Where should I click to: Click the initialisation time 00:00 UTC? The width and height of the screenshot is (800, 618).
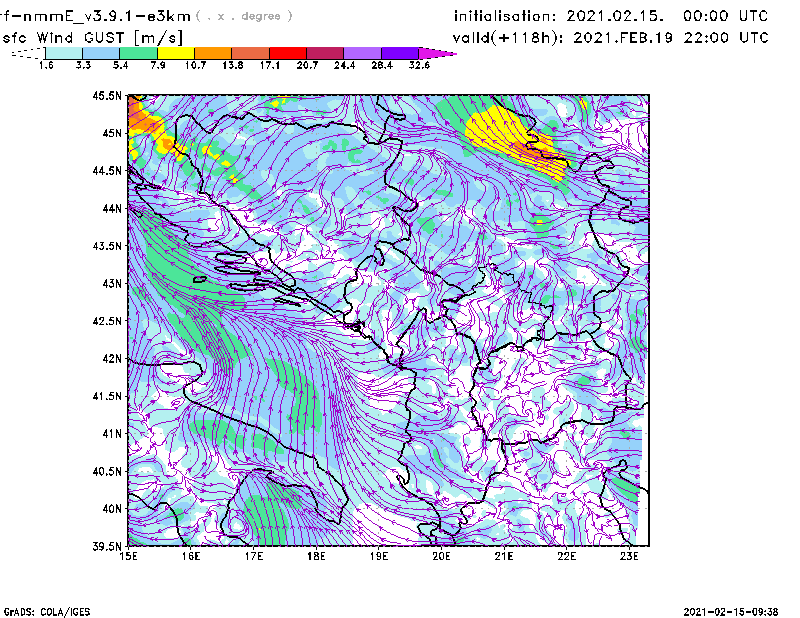726,16
